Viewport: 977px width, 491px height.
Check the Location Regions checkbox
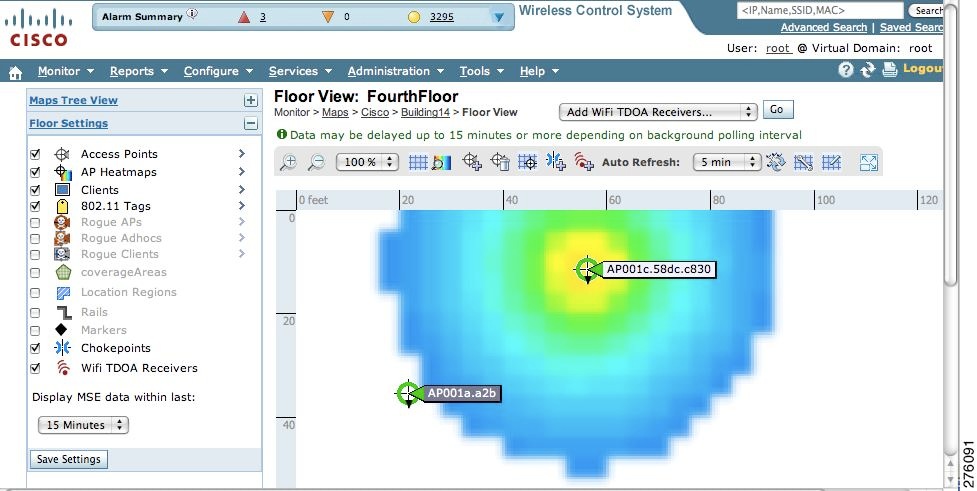click(35, 293)
